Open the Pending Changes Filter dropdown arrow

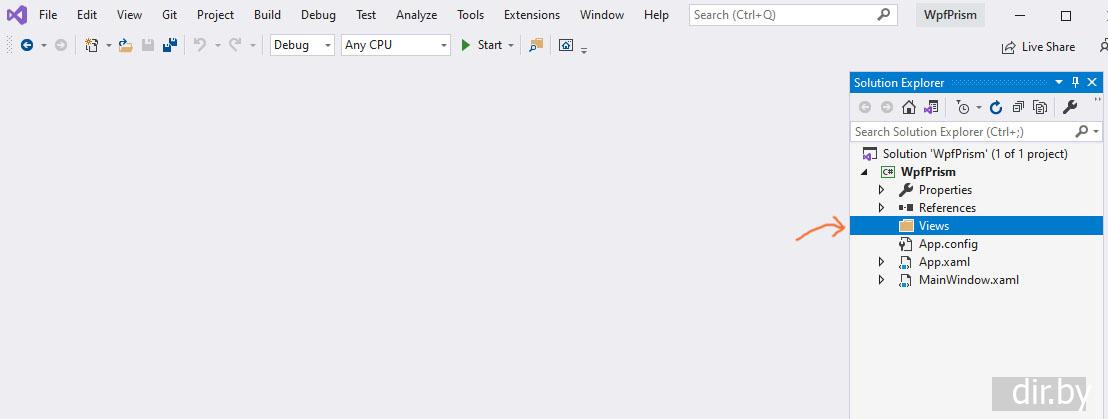(x=979, y=107)
